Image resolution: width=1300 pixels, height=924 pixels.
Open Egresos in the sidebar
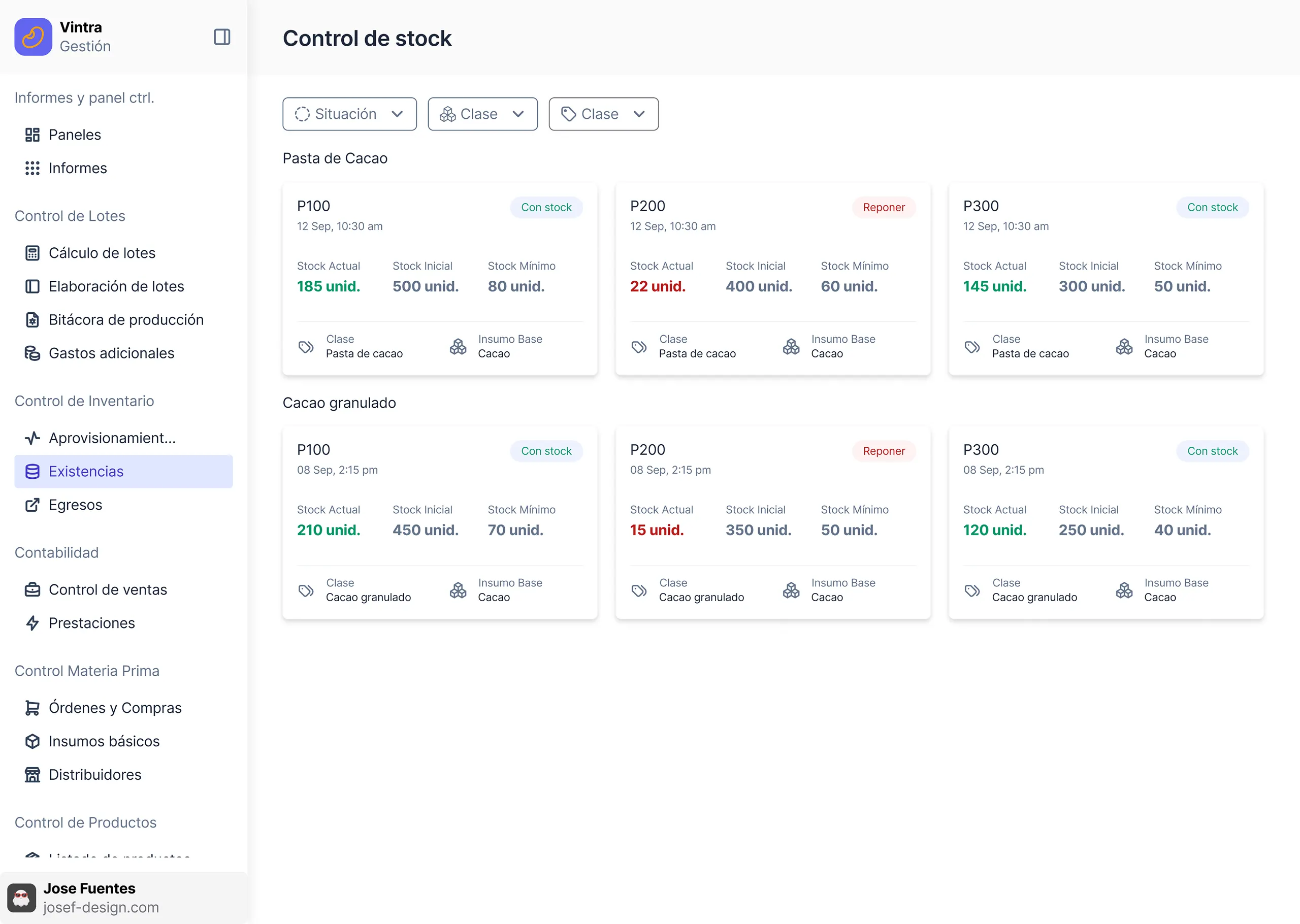(x=123, y=505)
